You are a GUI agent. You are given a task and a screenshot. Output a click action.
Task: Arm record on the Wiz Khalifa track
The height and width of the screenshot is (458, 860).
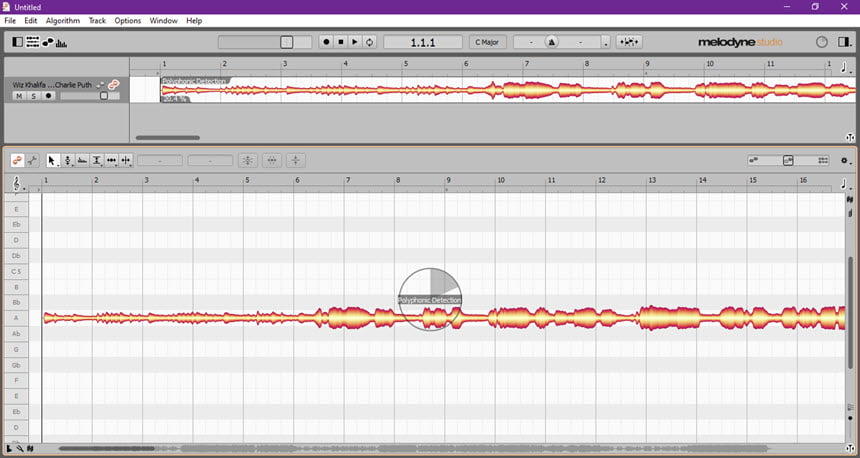click(x=48, y=96)
